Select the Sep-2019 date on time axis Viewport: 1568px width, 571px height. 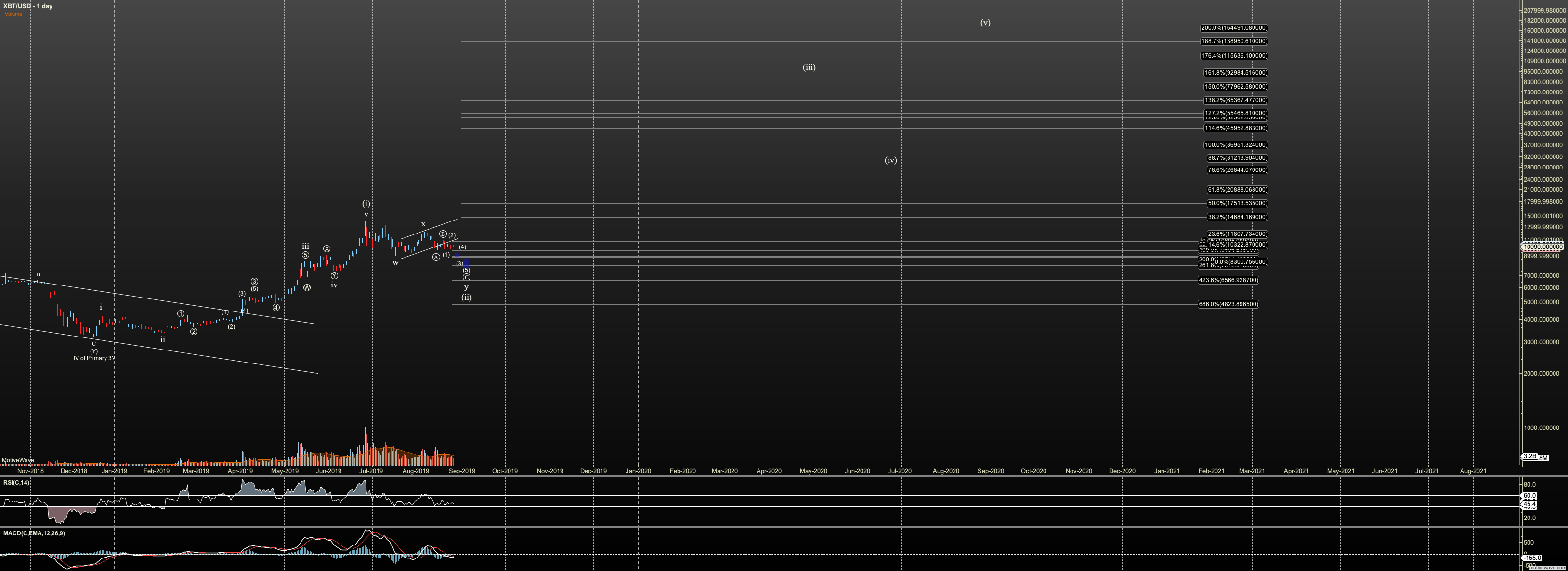pos(462,471)
